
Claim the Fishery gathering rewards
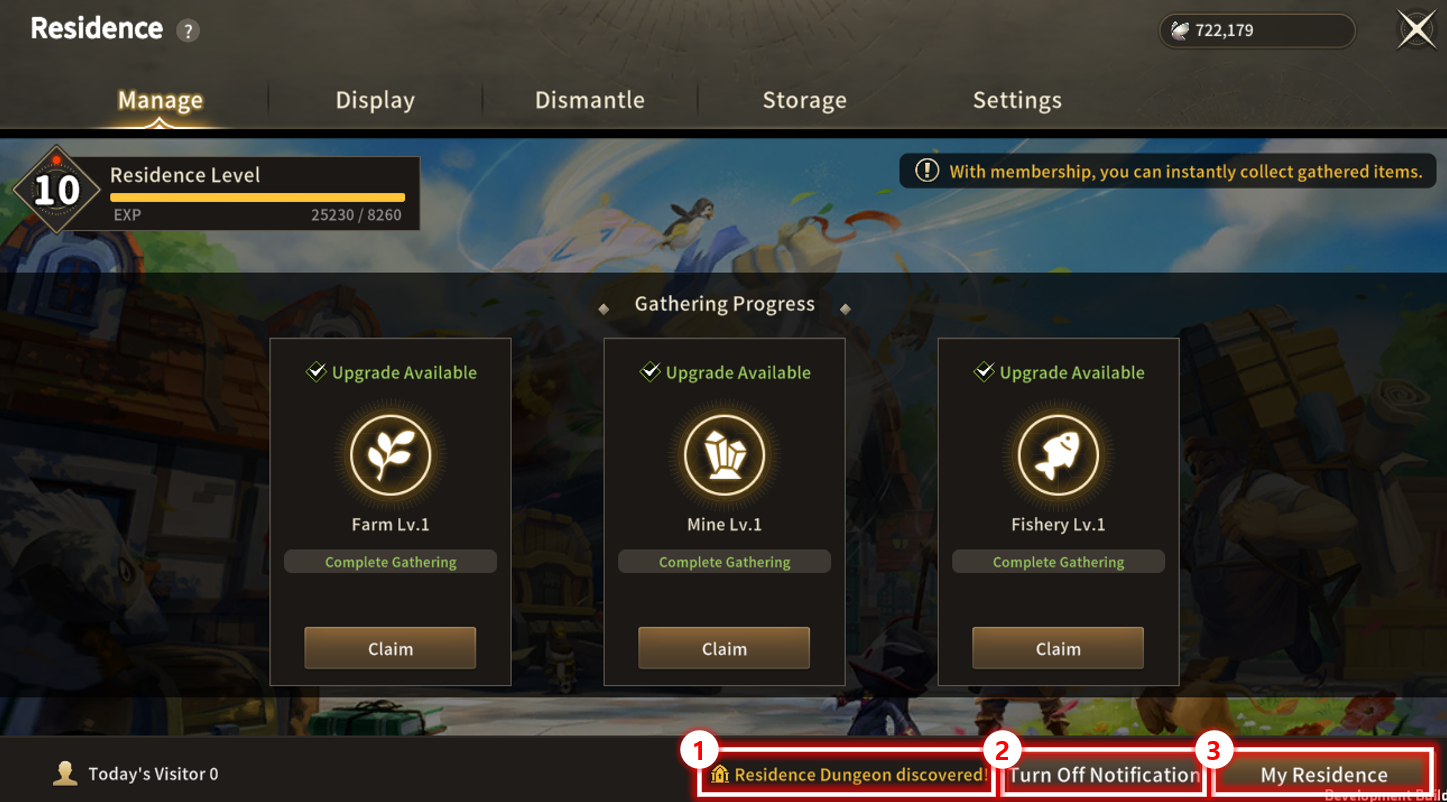point(1058,648)
